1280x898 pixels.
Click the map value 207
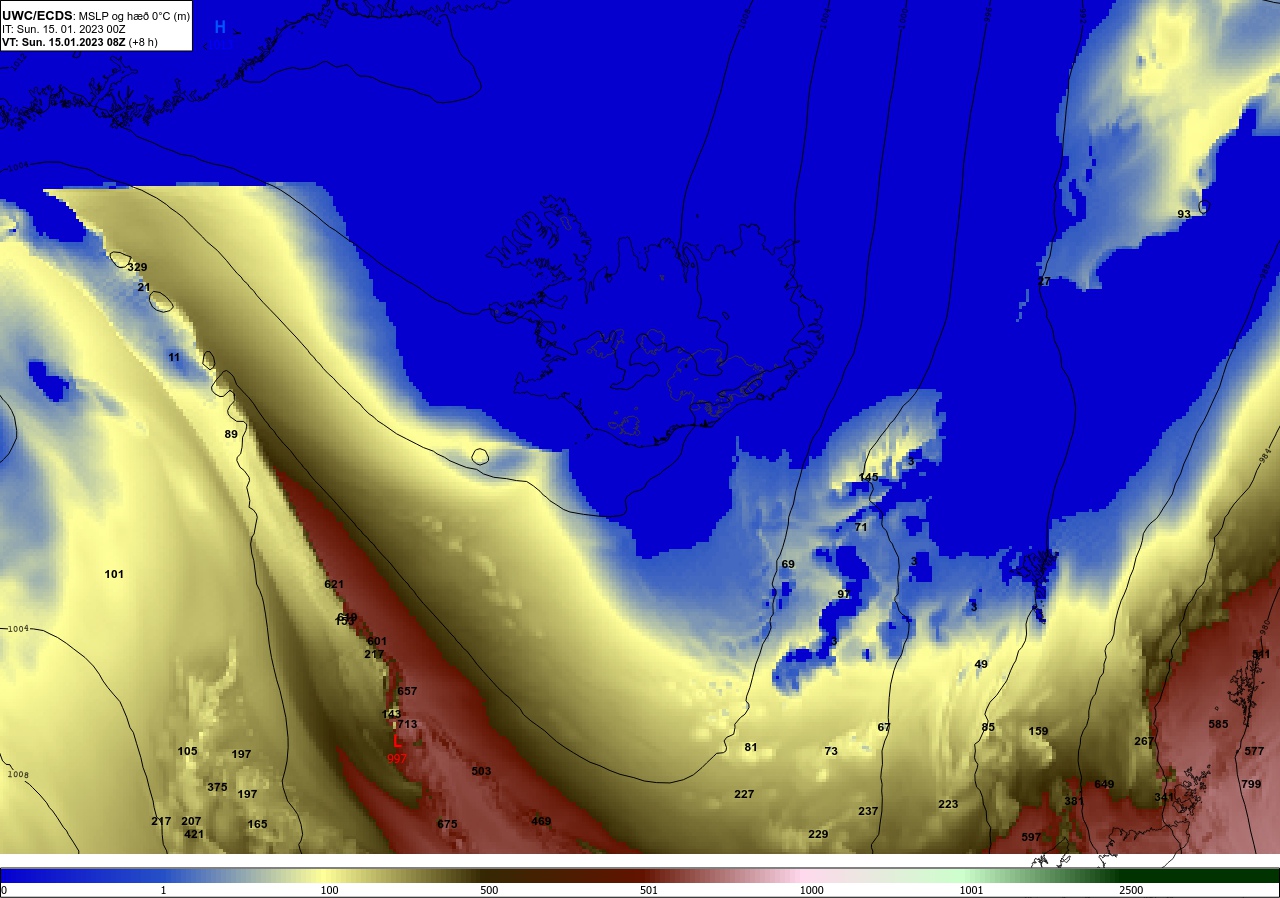[x=191, y=821]
